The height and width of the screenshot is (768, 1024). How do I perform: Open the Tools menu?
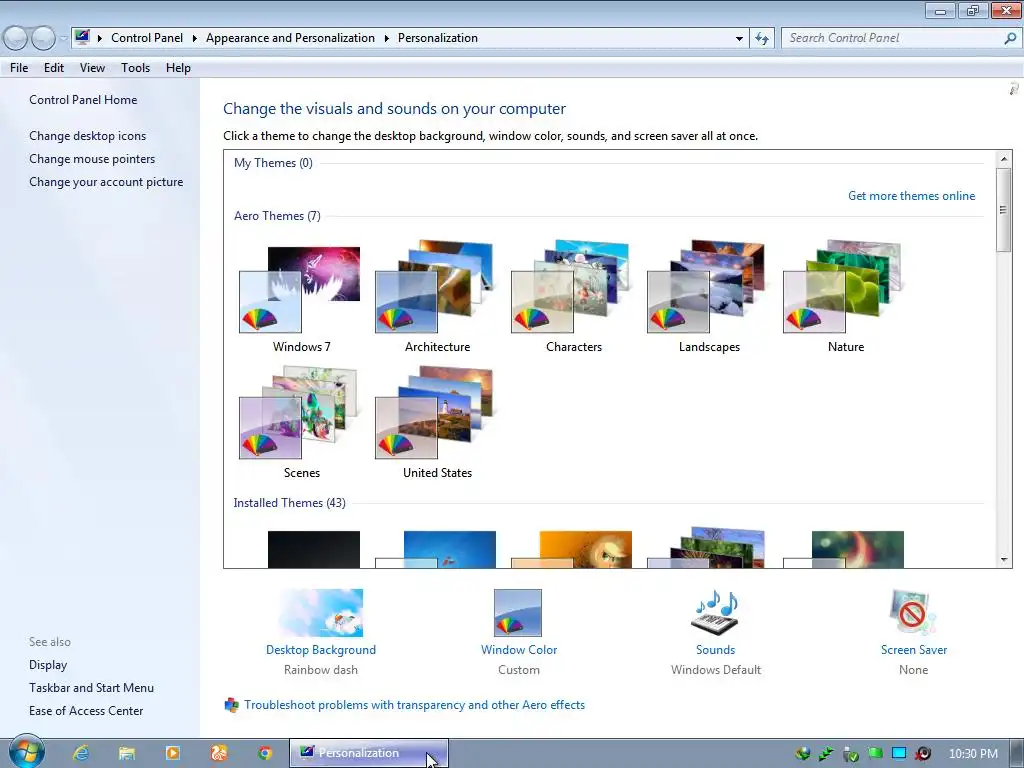pos(135,68)
